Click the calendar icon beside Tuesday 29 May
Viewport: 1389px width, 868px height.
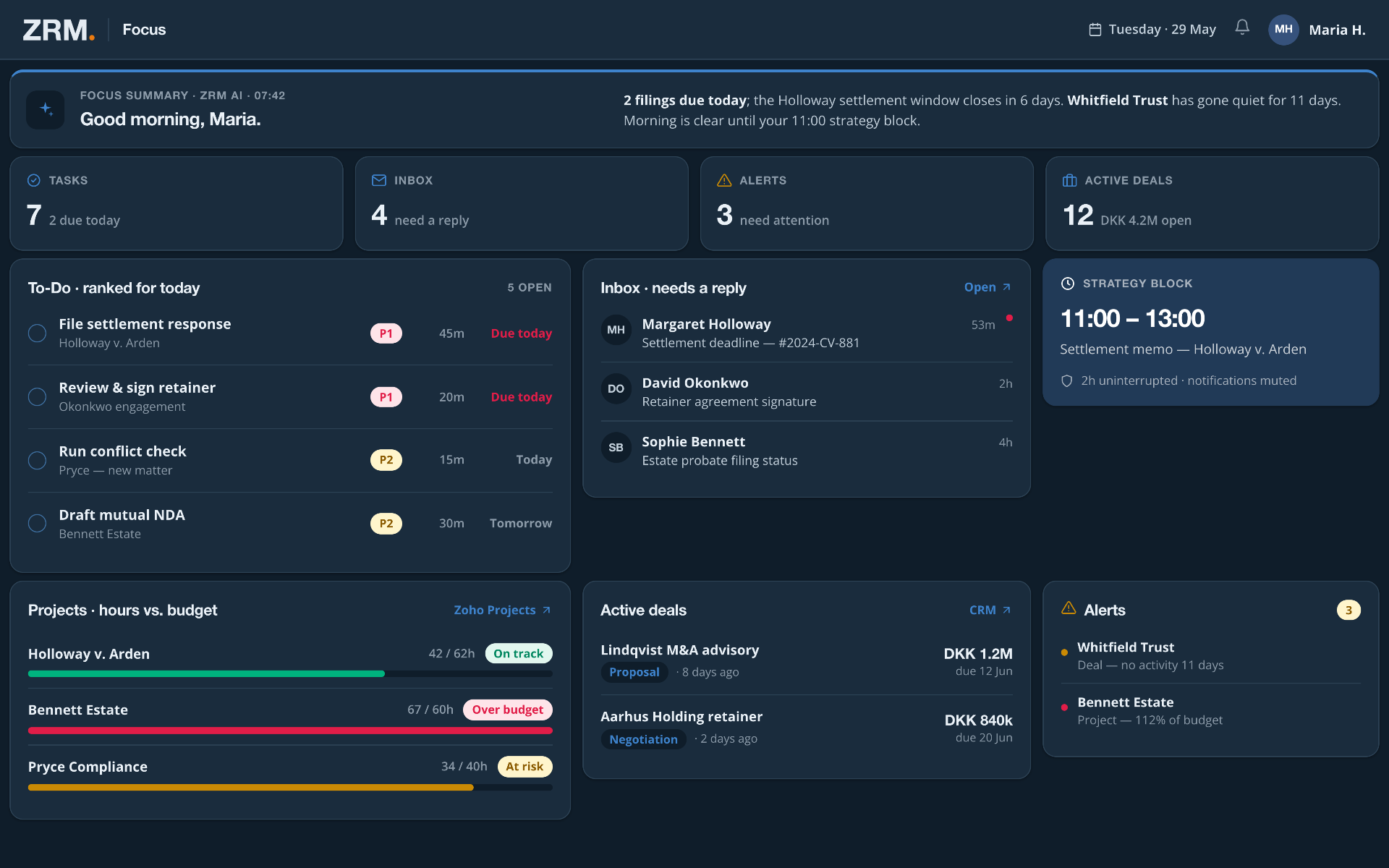pyautogui.click(x=1095, y=30)
